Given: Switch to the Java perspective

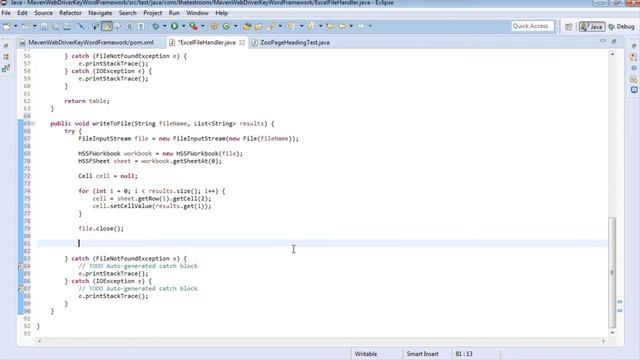Looking at the screenshot, I should tap(592, 27).
